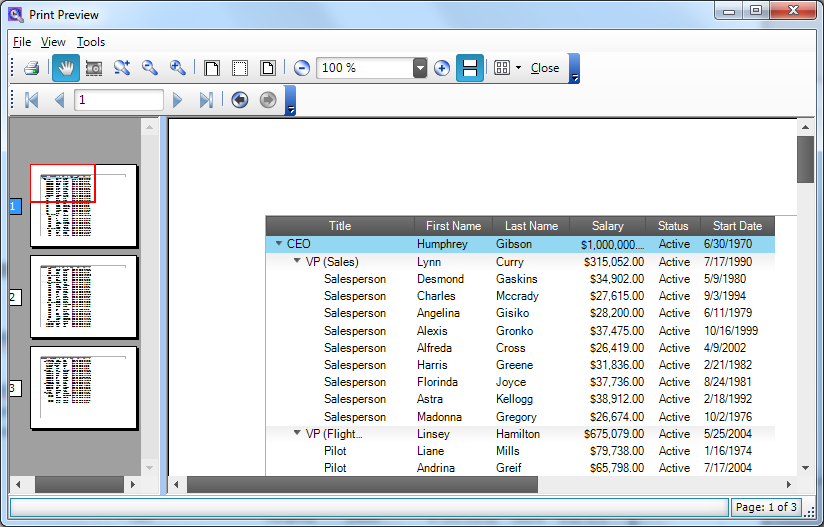
Task: Open the Tools menu
Action: [91, 42]
